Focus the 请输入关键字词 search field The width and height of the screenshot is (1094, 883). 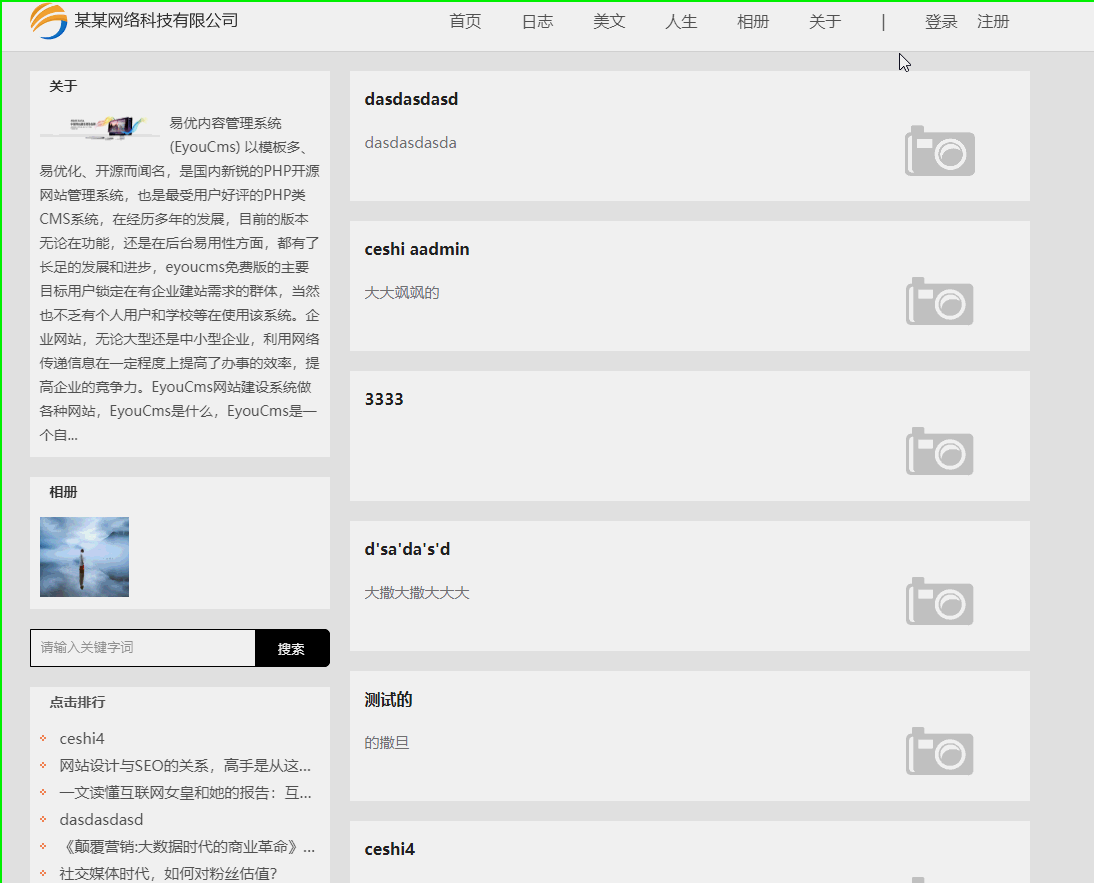pos(142,648)
